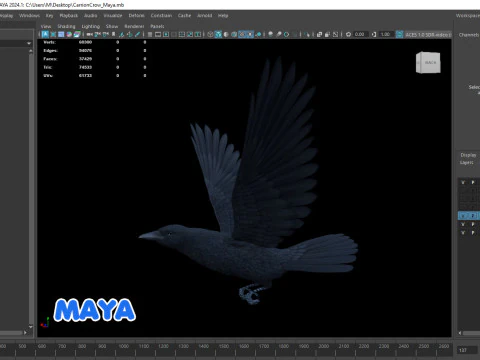480x360 pixels.
Task: Select the pencil annotation tool icon
Action: (137, 34)
